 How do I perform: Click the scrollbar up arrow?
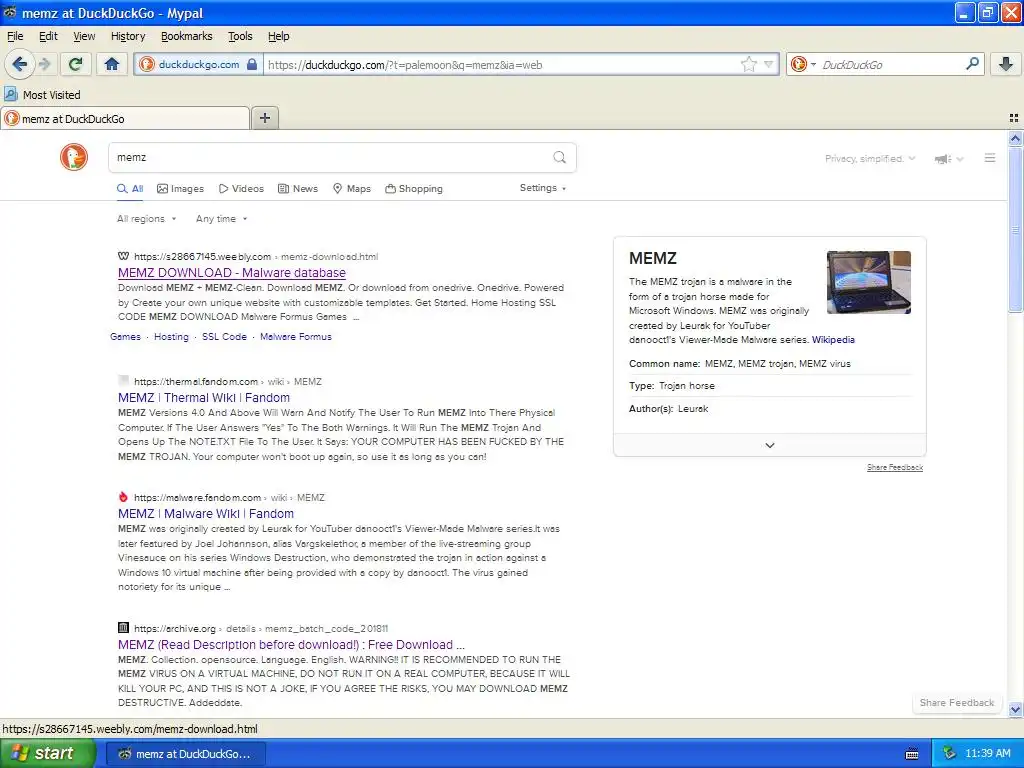(1015, 138)
